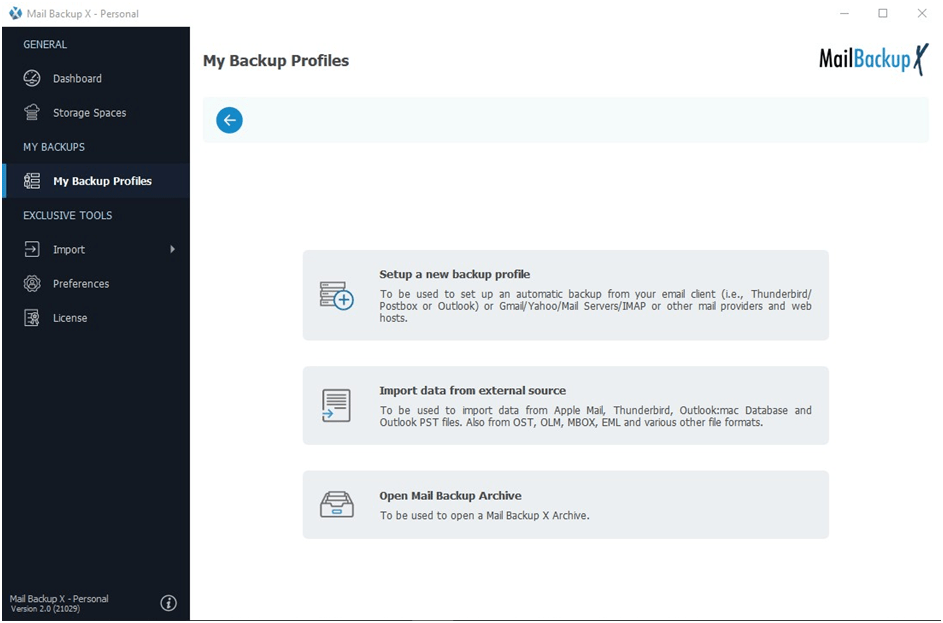The height and width of the screenshot is (623, 943).
Task: Open the Import tool icon
Action: (x=31, y=249)
